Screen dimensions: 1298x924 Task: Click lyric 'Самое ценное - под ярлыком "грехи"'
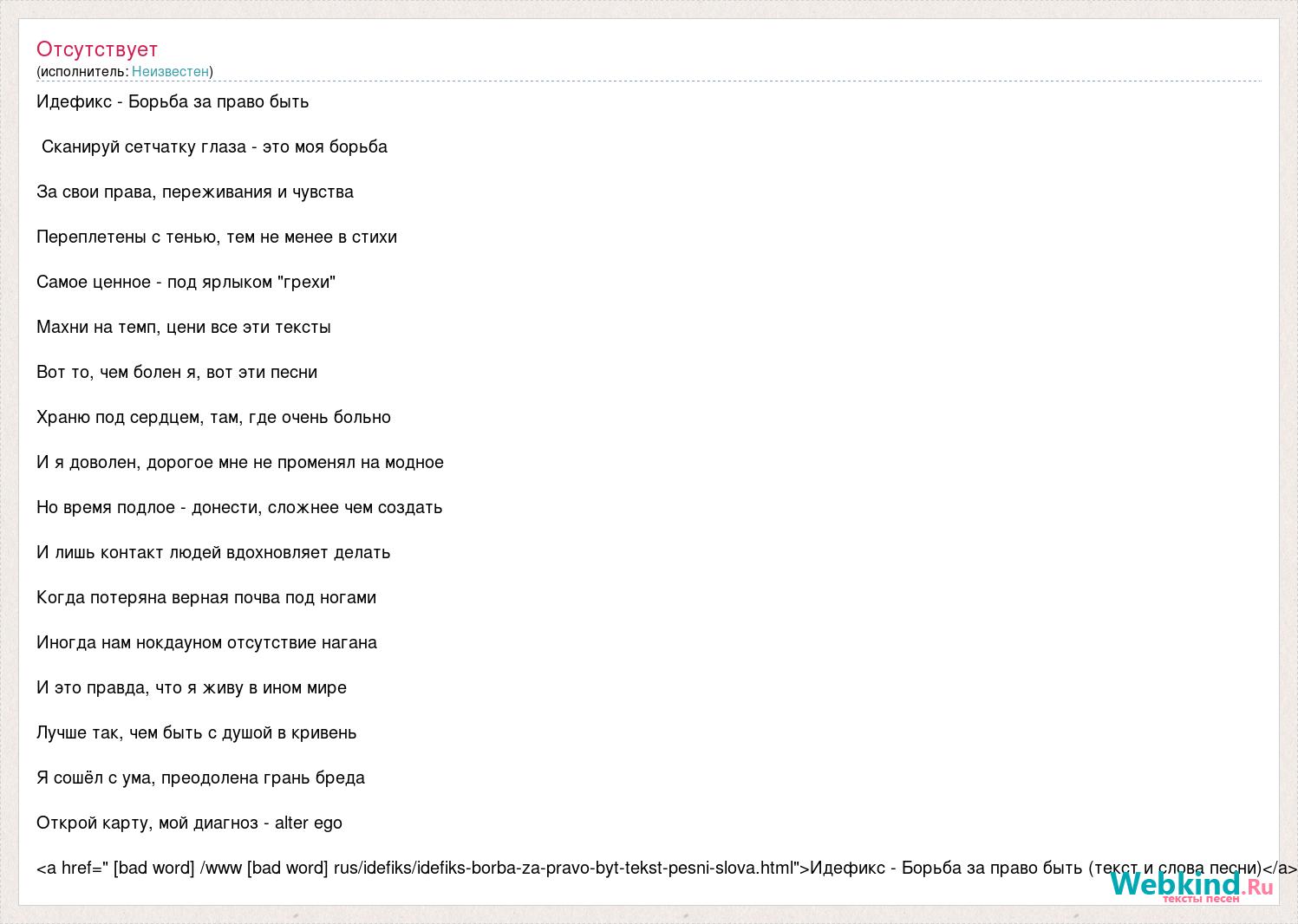[x=186, y=282]
